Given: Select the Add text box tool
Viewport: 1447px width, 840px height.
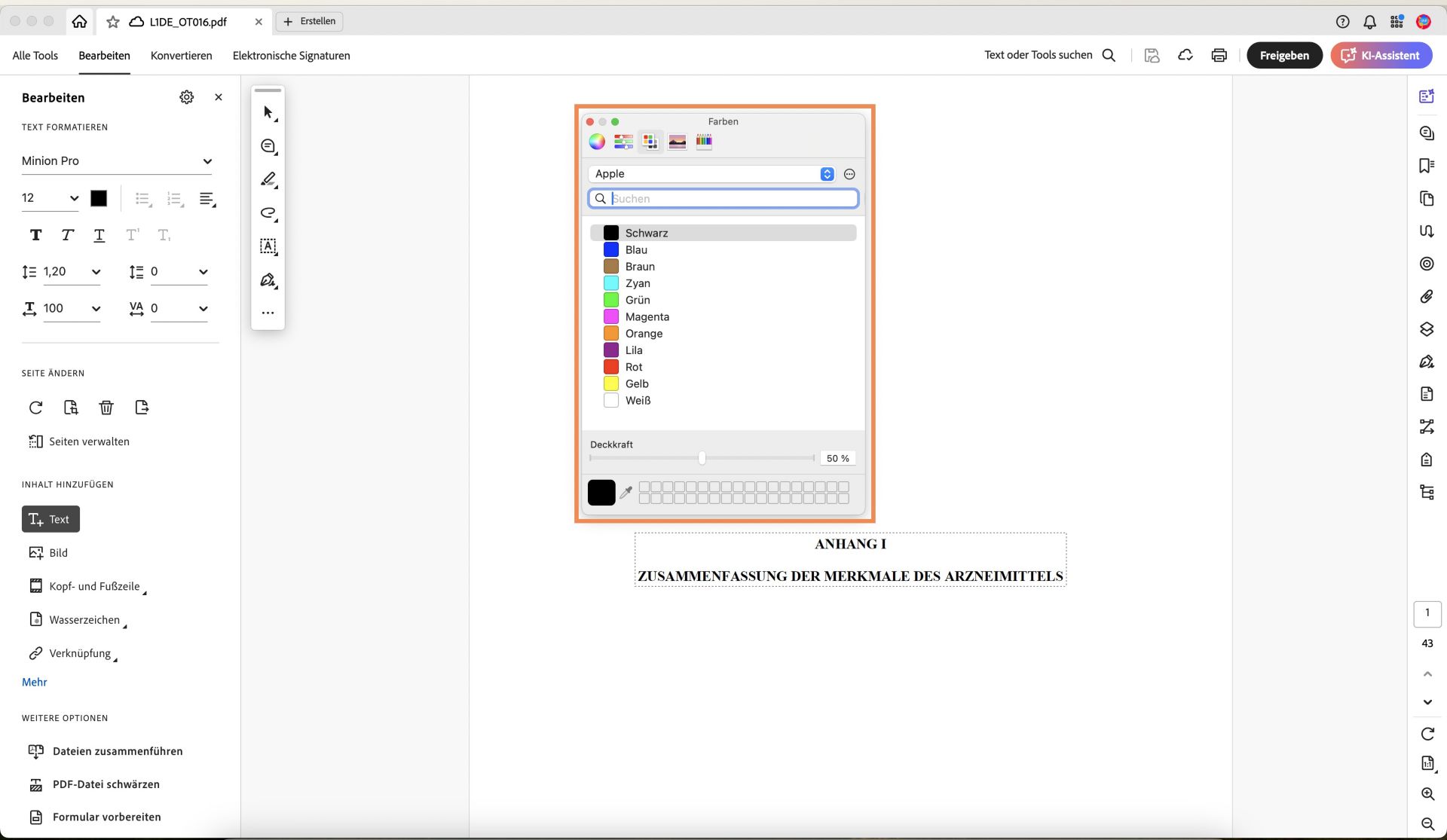Looking at the screenshot, I should (x=268, y=246).
